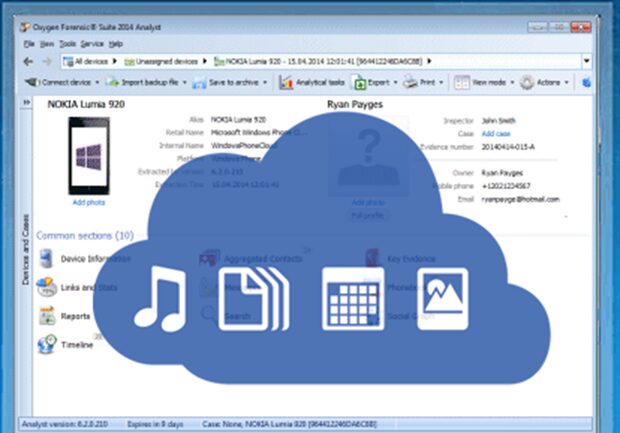Expand arrow after All devices breadcrumb
620x433 pixels.
[x=115, y=61]
